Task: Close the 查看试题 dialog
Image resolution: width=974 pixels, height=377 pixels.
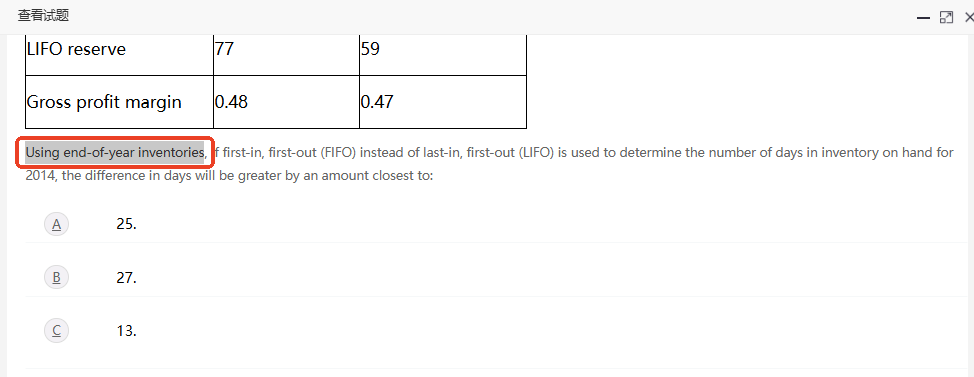Action: (968, 17)
